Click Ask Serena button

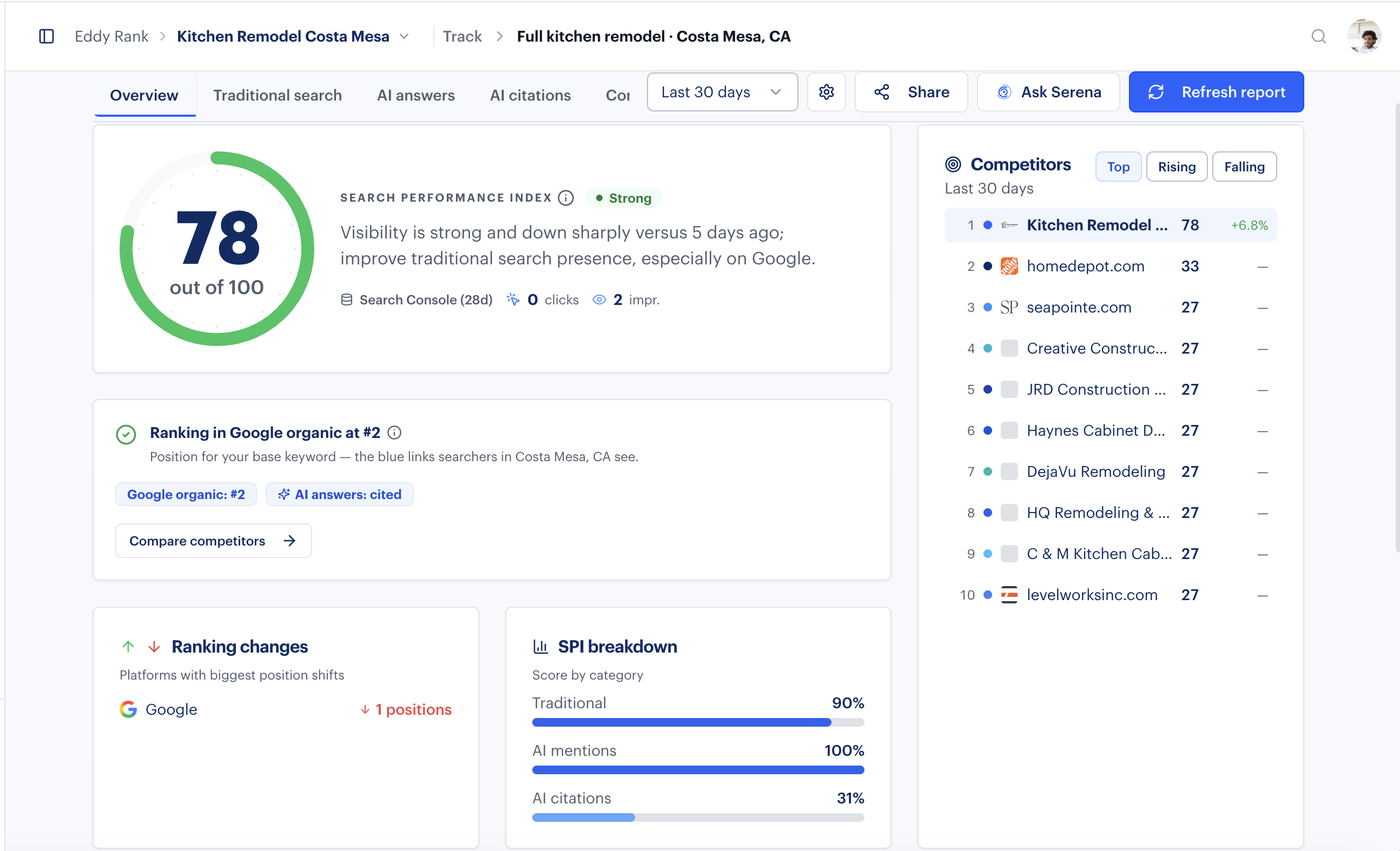coord(1048,92)
